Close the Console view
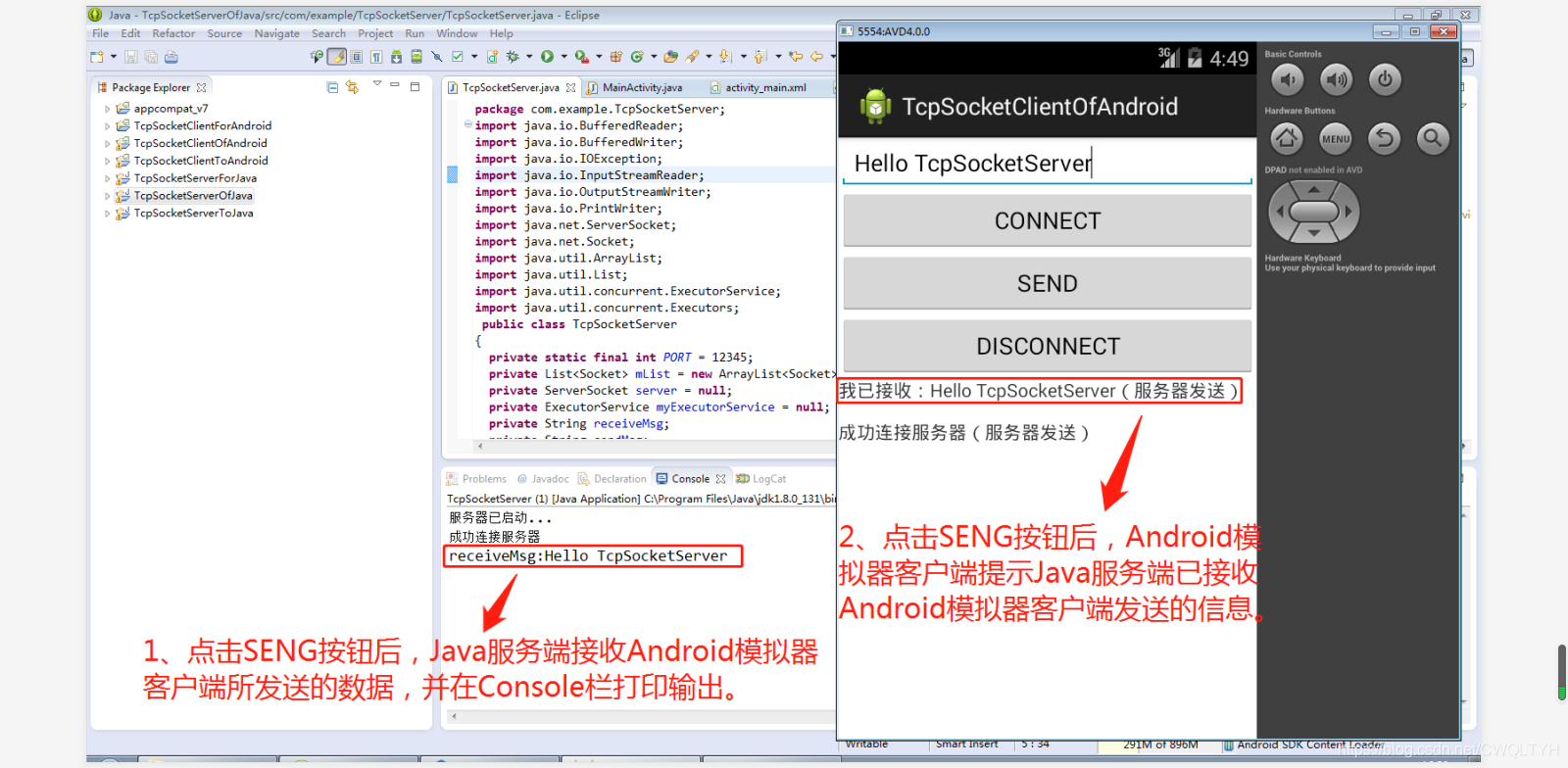The height and width of the screenshot is (768, 1568). [720, 479]
